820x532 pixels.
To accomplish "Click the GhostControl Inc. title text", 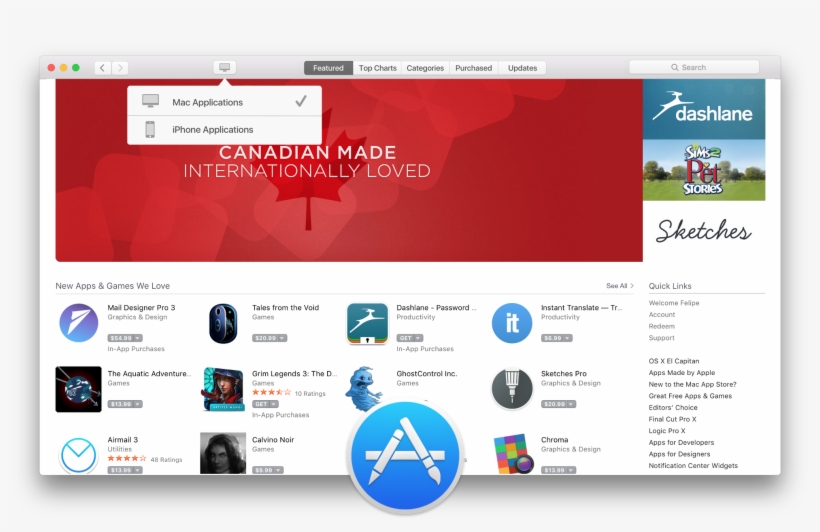I will (427, 373).
